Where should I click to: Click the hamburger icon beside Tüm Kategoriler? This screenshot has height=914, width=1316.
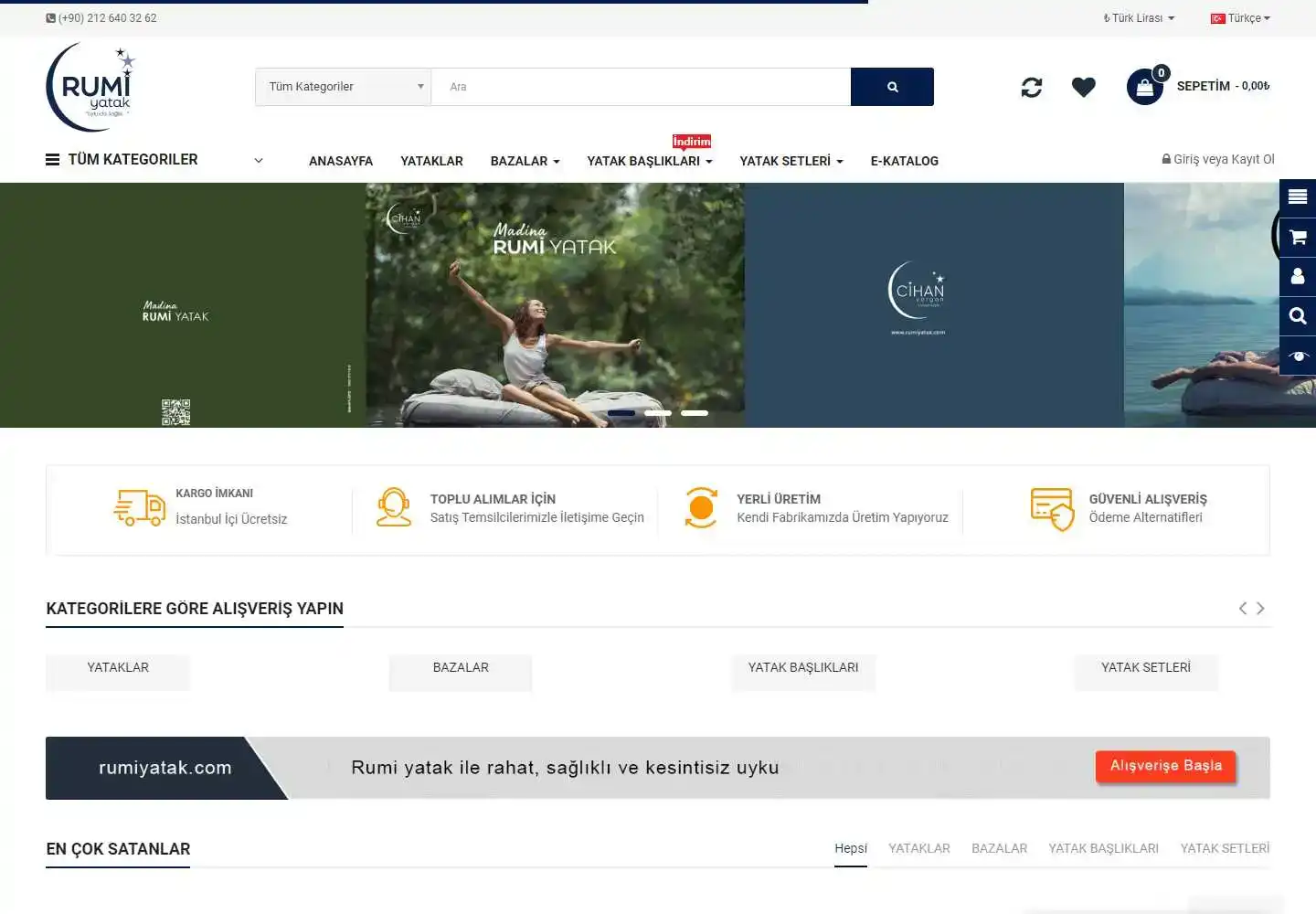point(53,160)
